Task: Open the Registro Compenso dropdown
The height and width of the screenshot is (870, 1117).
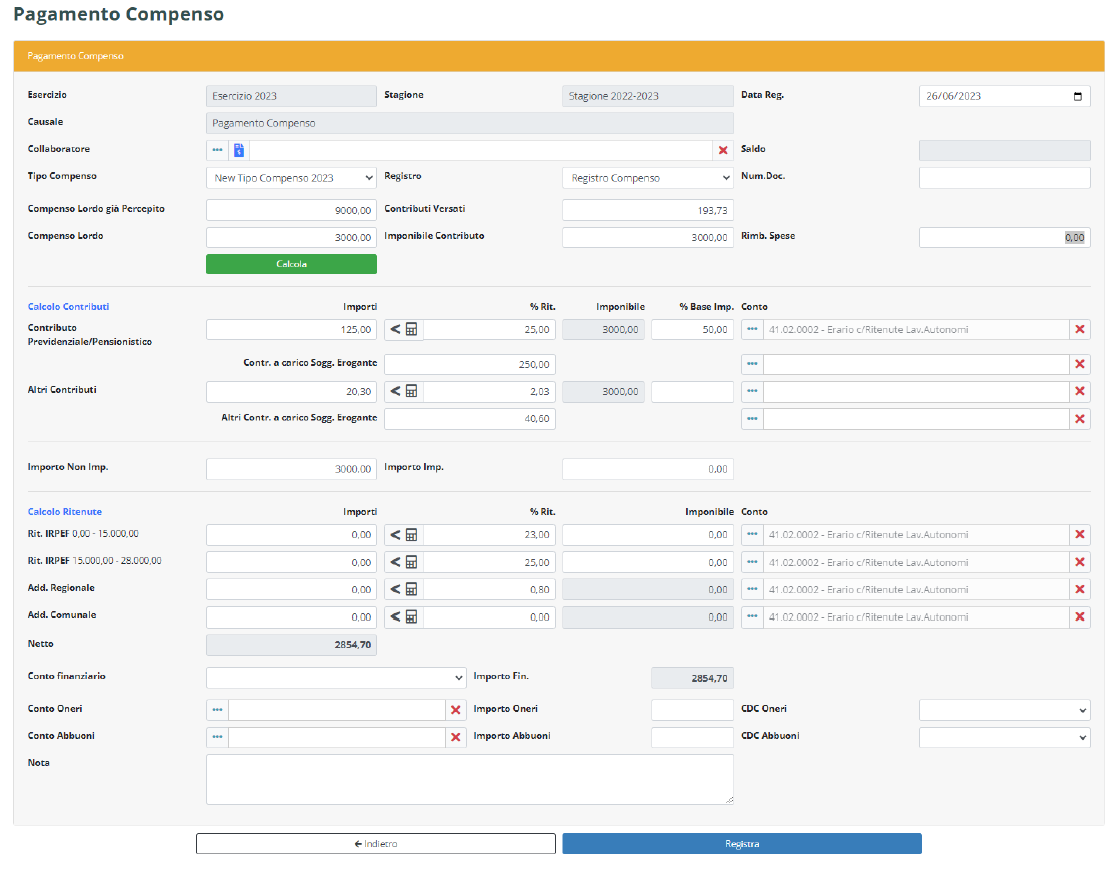Action: pyautogui.click(x=647, y=178)
